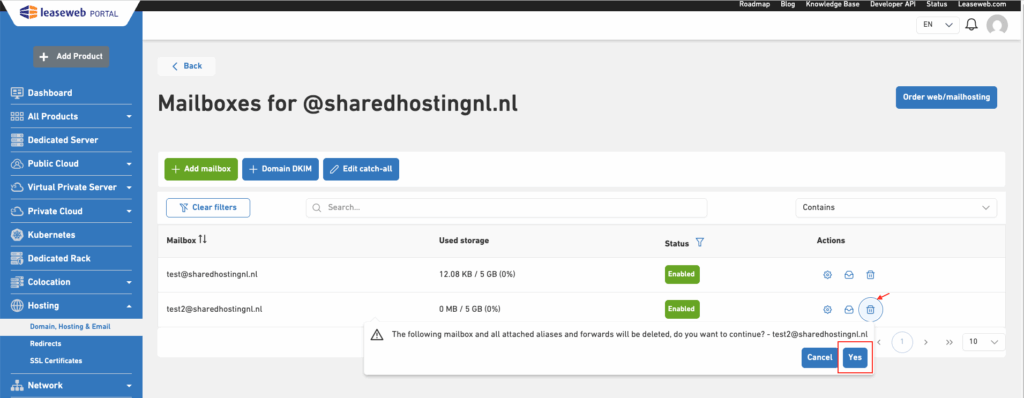Click the Dedicated Rack sidebar icon
Image resolution: width=1024 pixels, height=398 pixels.
point(17,258)
